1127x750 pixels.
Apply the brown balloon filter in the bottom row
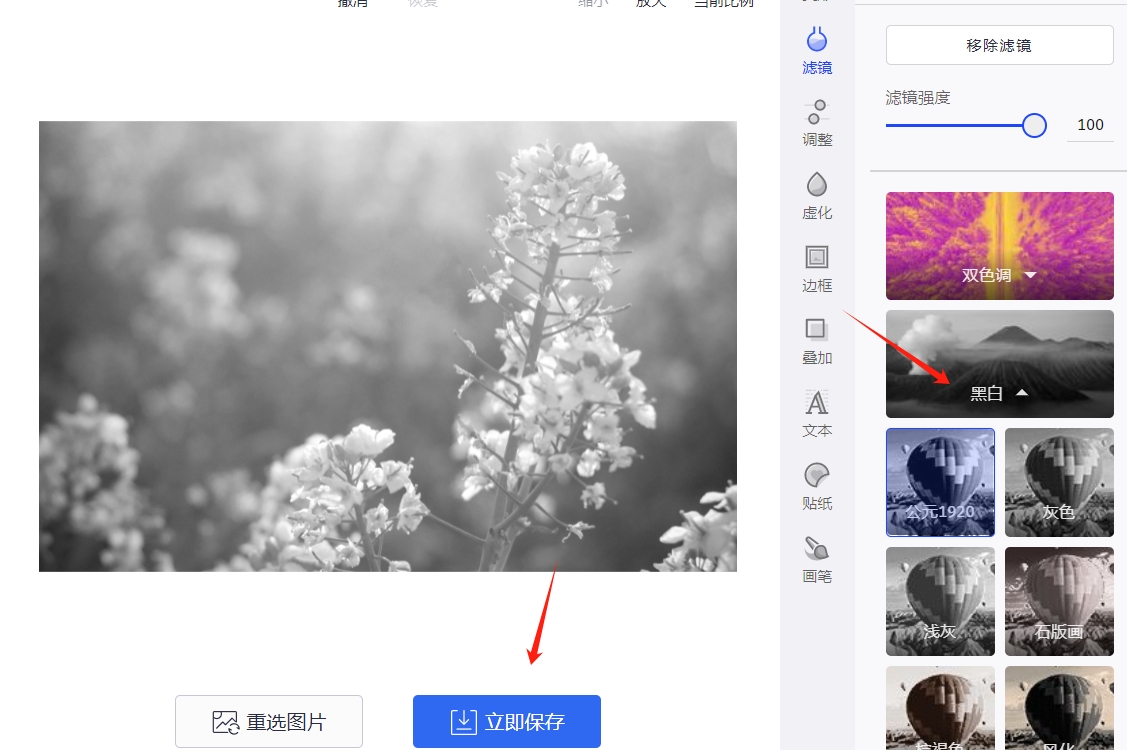(940, 708)
